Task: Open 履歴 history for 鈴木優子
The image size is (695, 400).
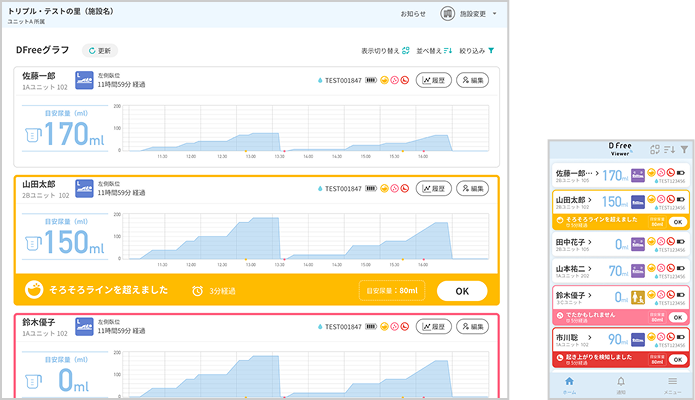Action: (433, 326)
